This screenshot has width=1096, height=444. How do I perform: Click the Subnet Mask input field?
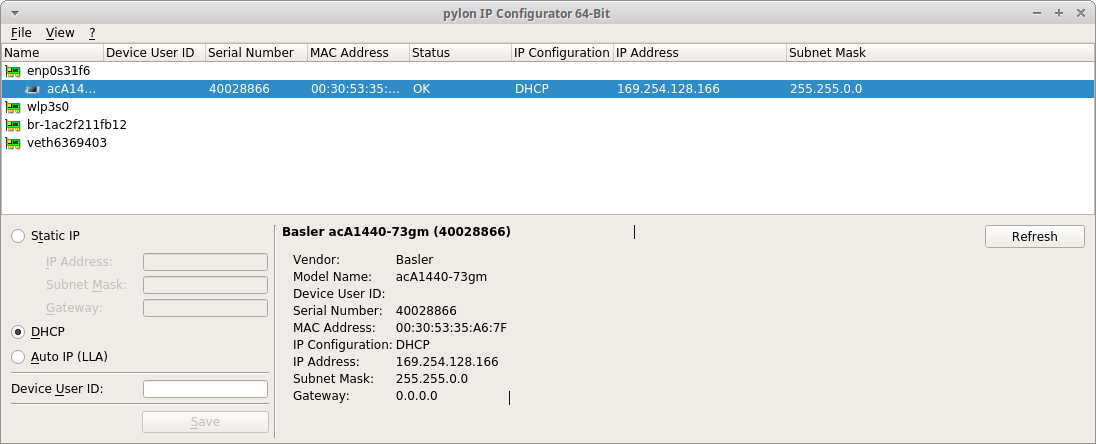pyautogui.click(x=206, y=285)
